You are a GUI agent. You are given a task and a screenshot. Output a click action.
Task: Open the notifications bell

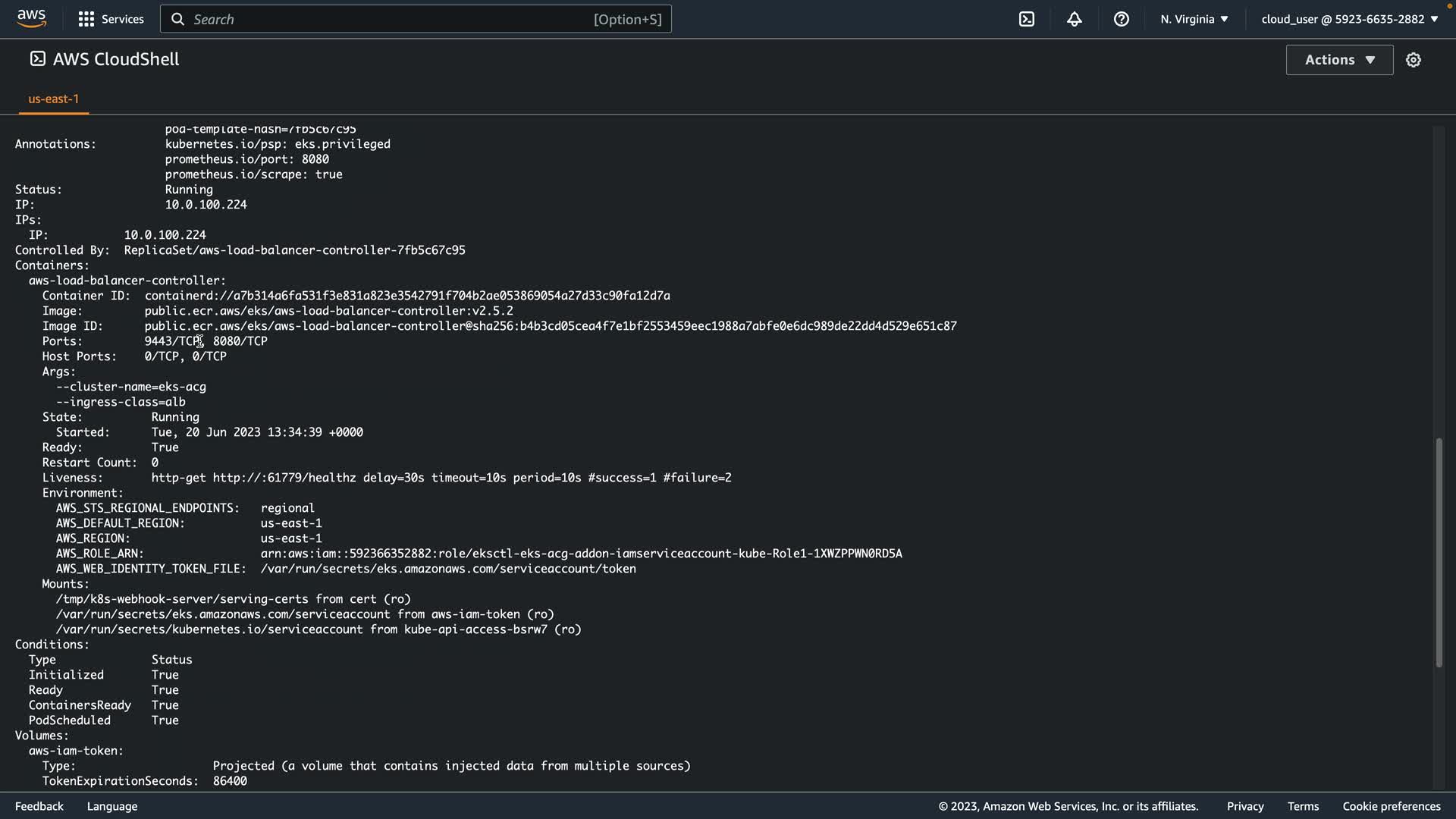point(1074,19)
